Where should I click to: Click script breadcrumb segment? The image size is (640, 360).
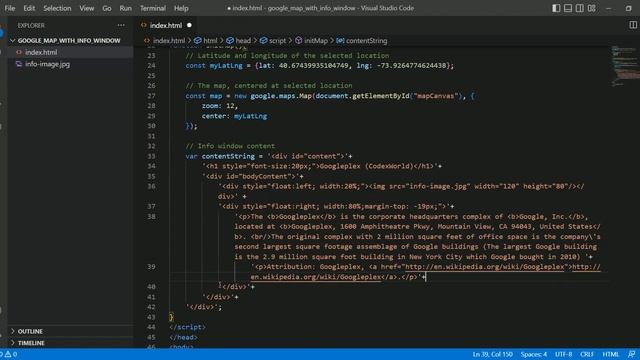(x=277, y=40)
